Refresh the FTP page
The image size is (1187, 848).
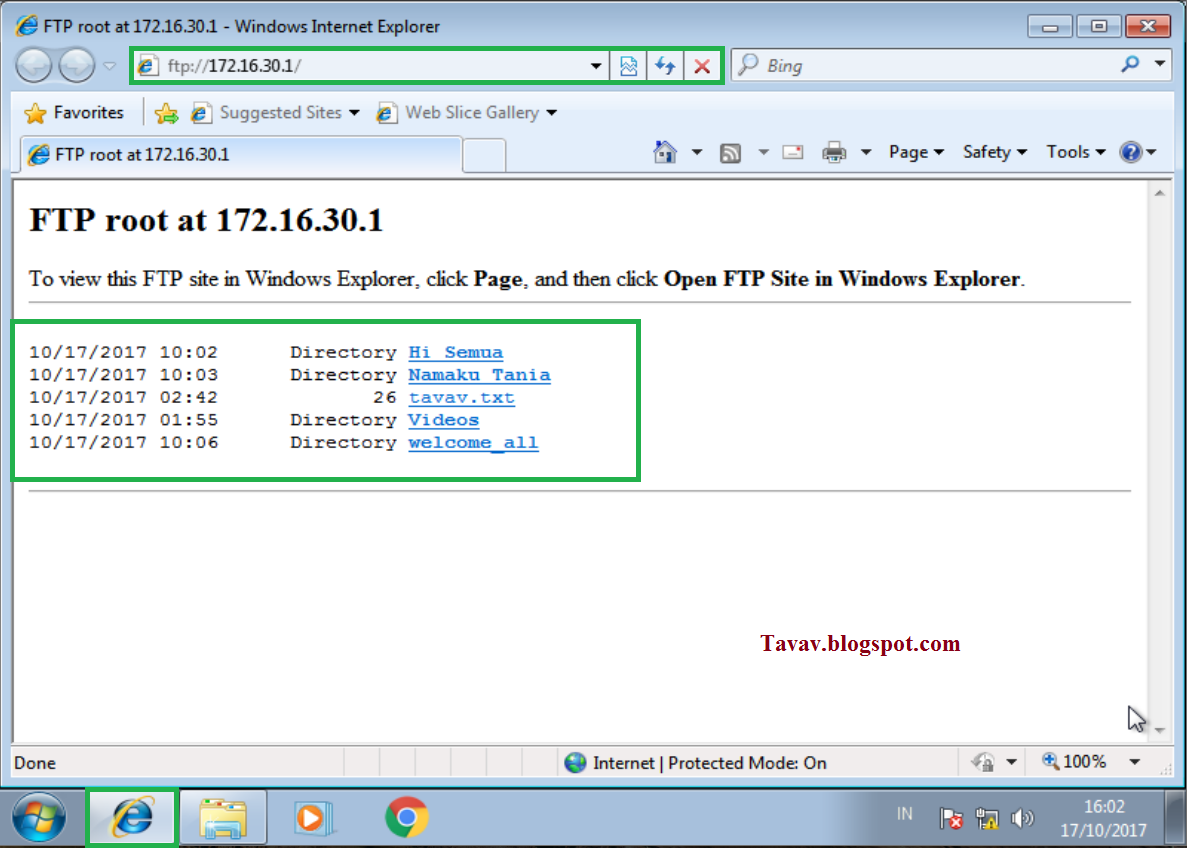pyautogui.click(x=666, y=65)
